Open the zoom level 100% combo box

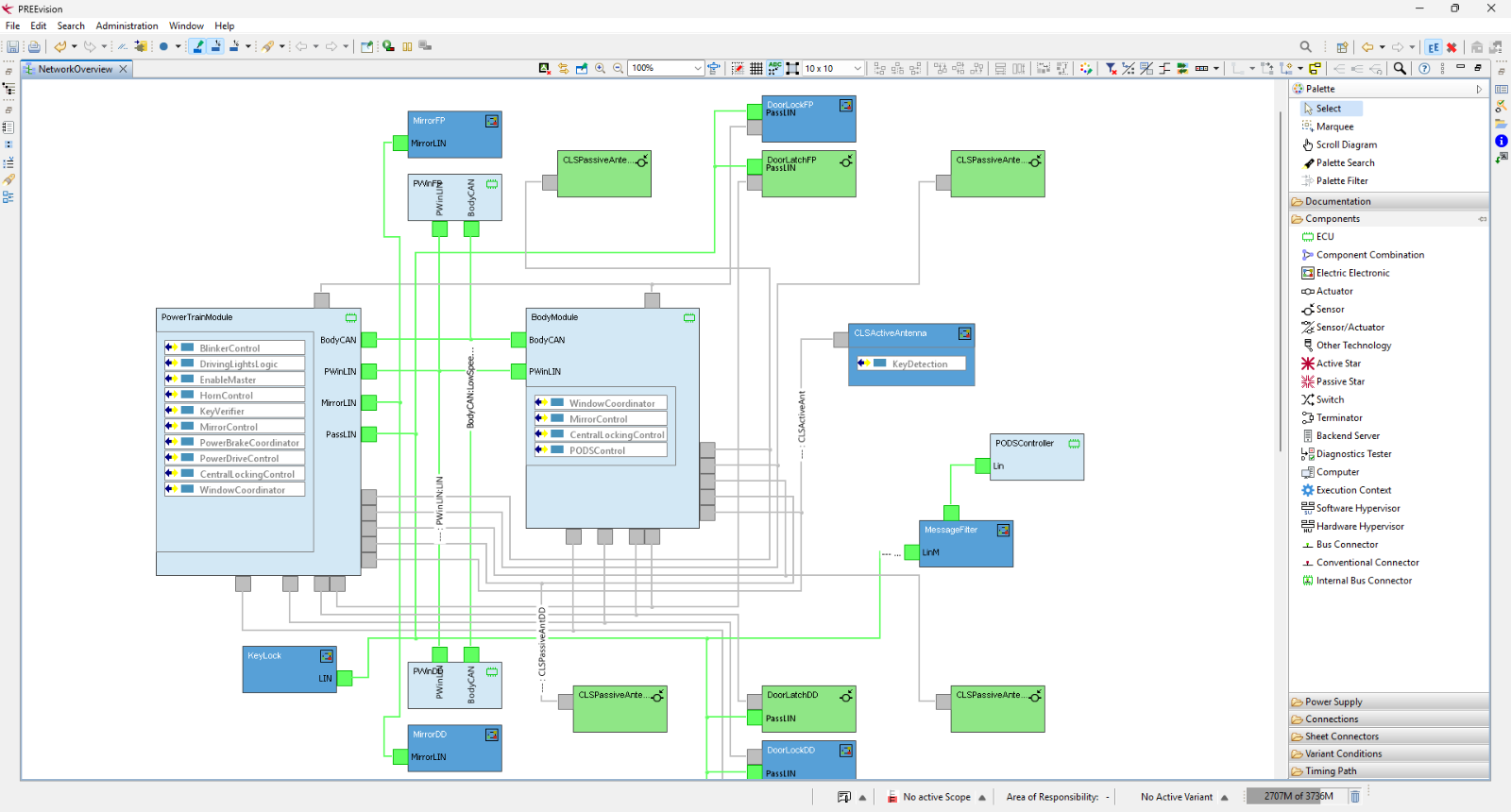pyautogui.click(x=666, y=68)
